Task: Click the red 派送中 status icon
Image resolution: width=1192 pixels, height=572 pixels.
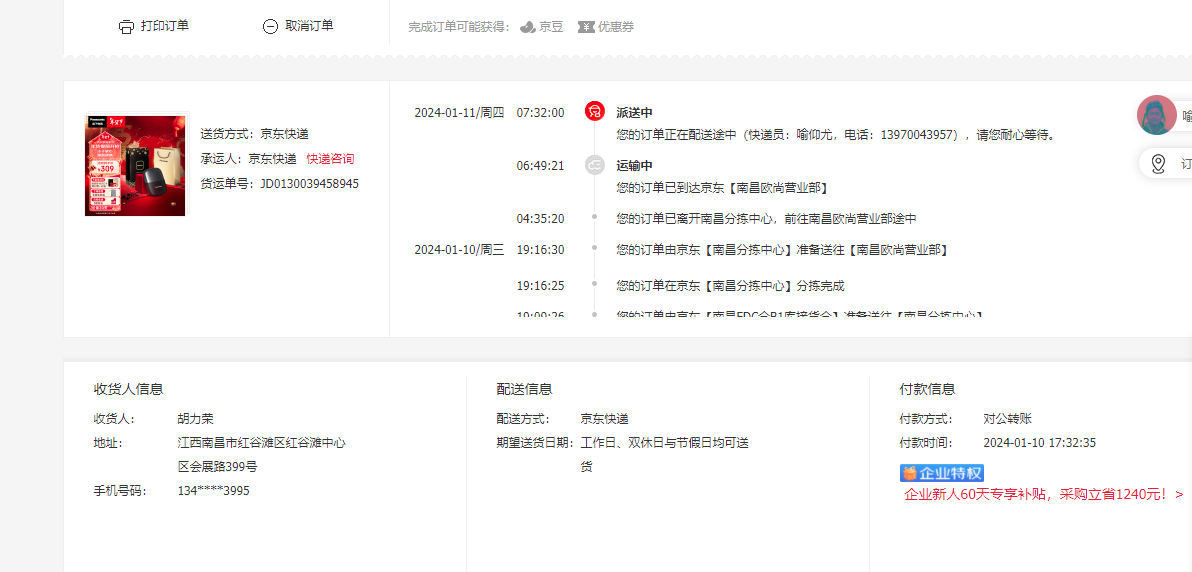Action: click(594, 111)
